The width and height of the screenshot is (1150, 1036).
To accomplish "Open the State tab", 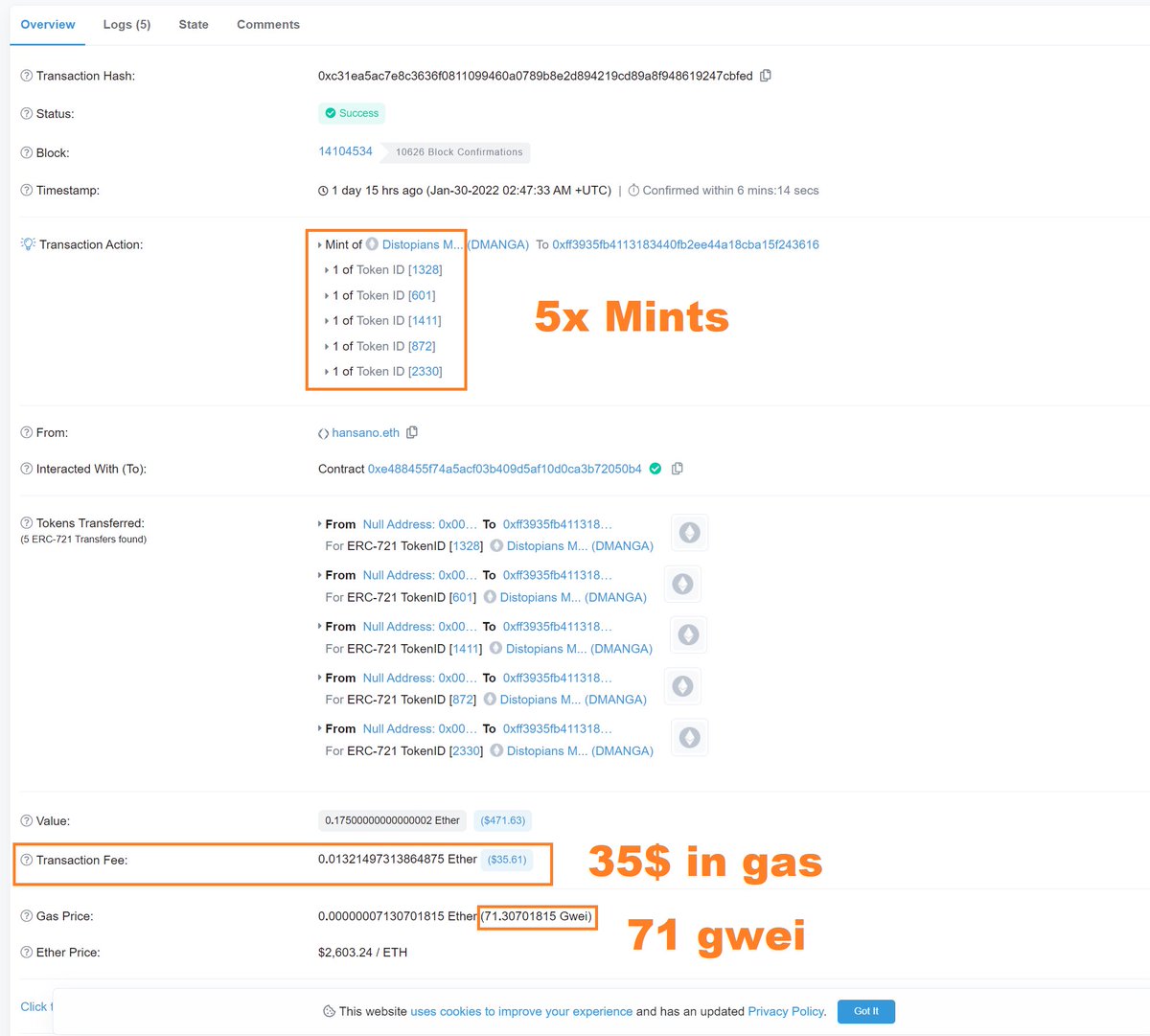I will click(x=194, y=24).
